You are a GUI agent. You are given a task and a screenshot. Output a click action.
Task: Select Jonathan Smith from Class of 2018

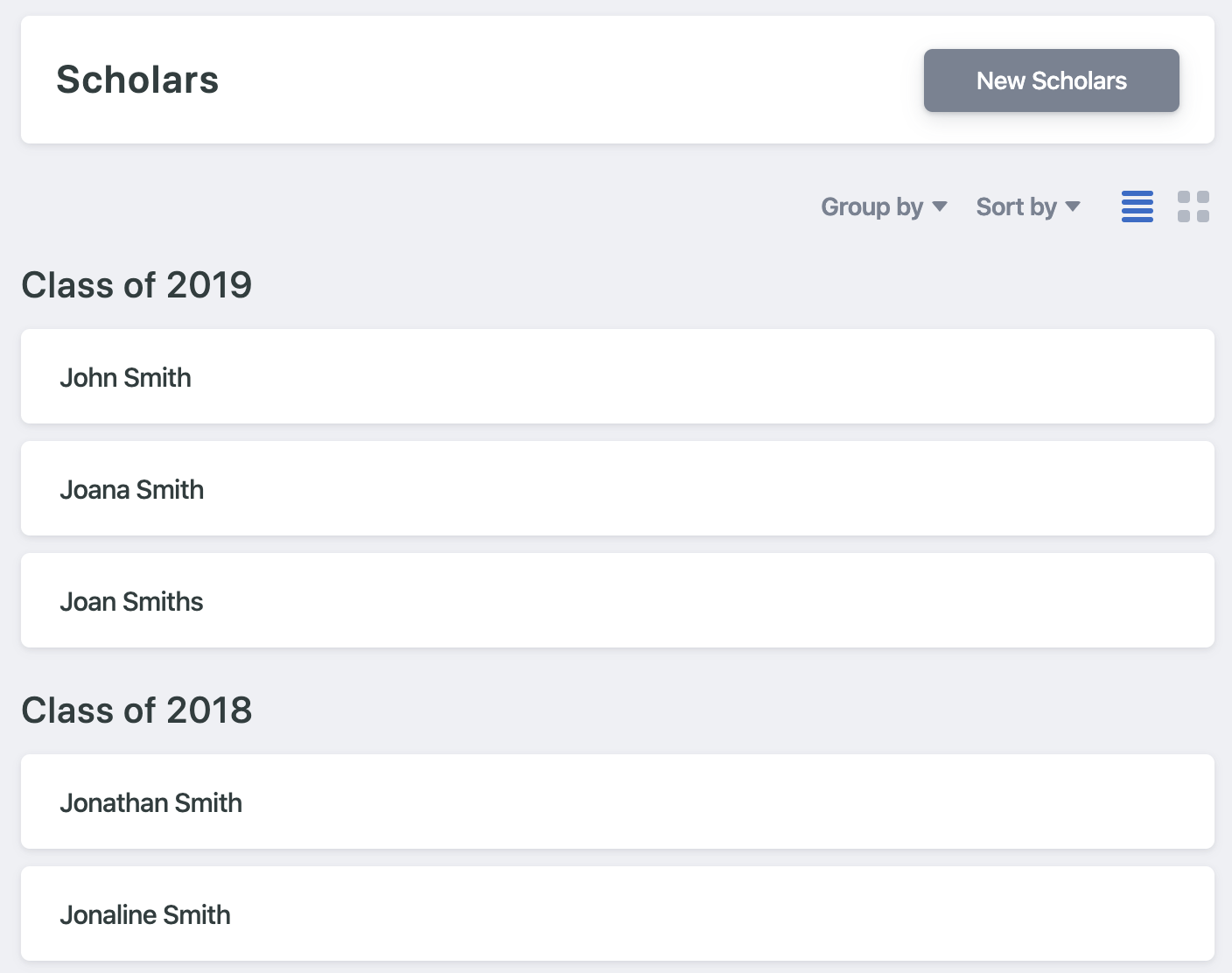tap(150, 802)
